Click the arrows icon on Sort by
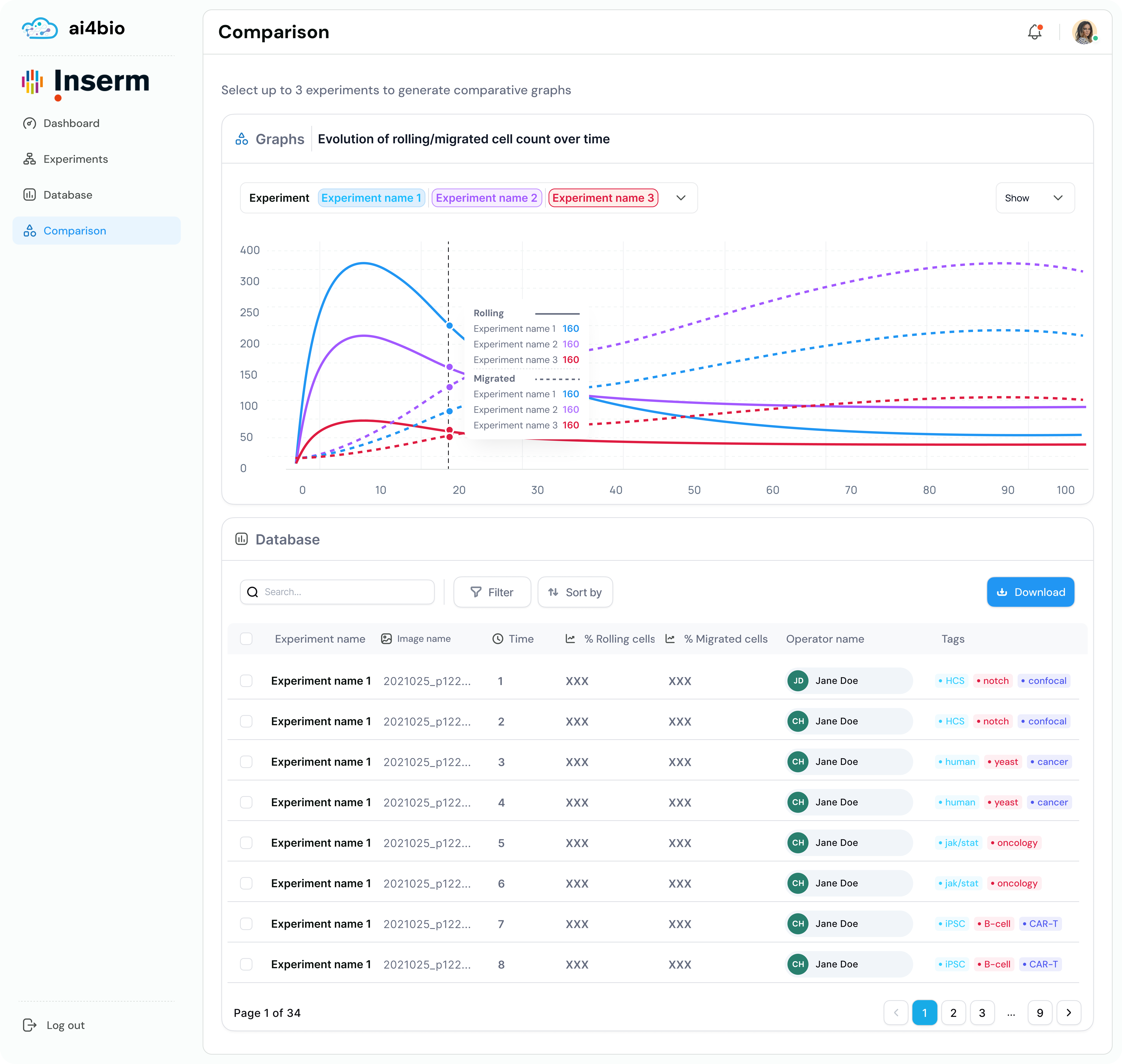 (553, 592)
